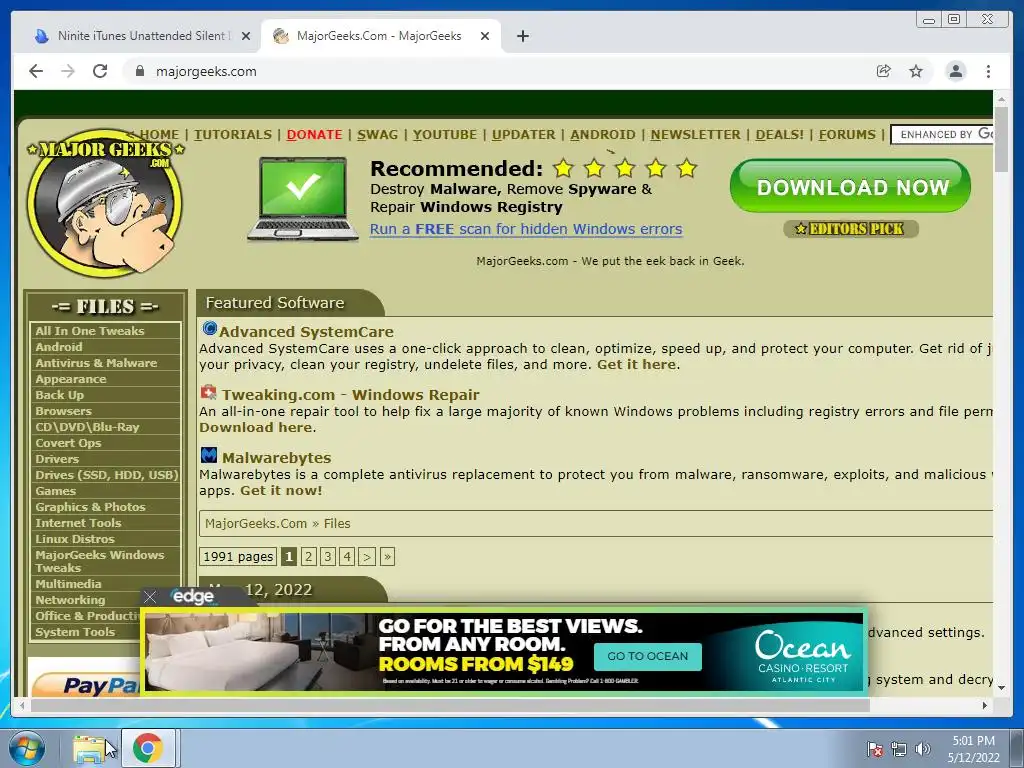The image size is (1024, 768).
Task: Click the next page > button
Action: (367, 557)
